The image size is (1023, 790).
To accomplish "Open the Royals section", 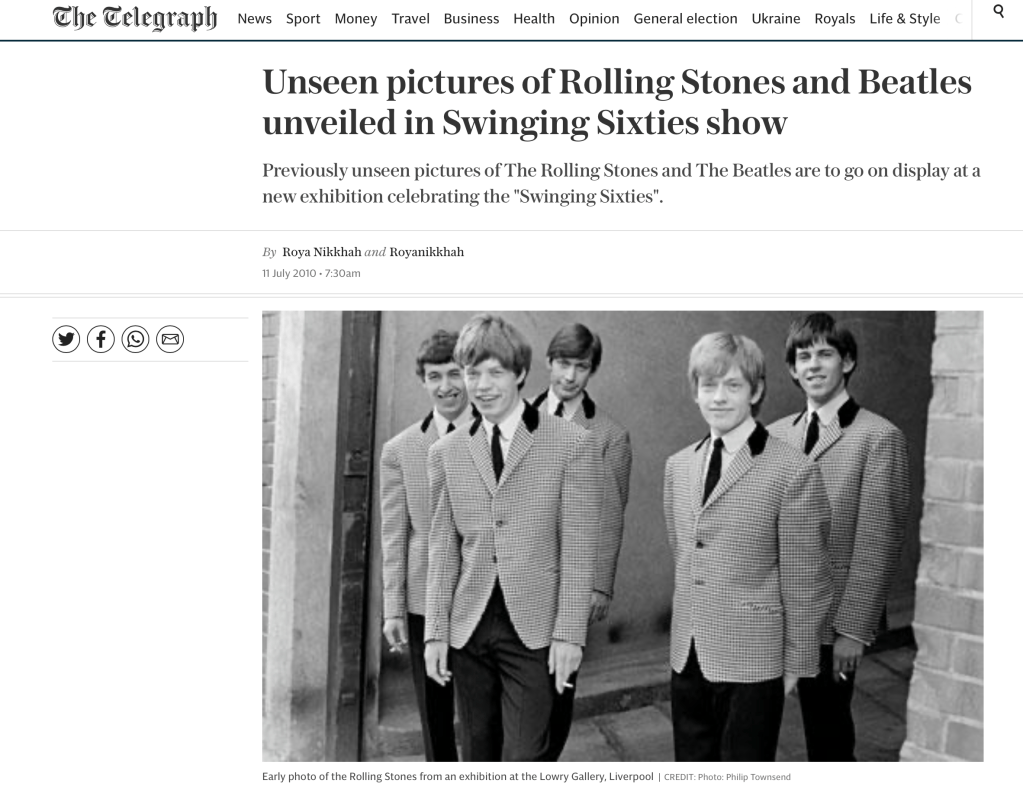I will 834,19.
